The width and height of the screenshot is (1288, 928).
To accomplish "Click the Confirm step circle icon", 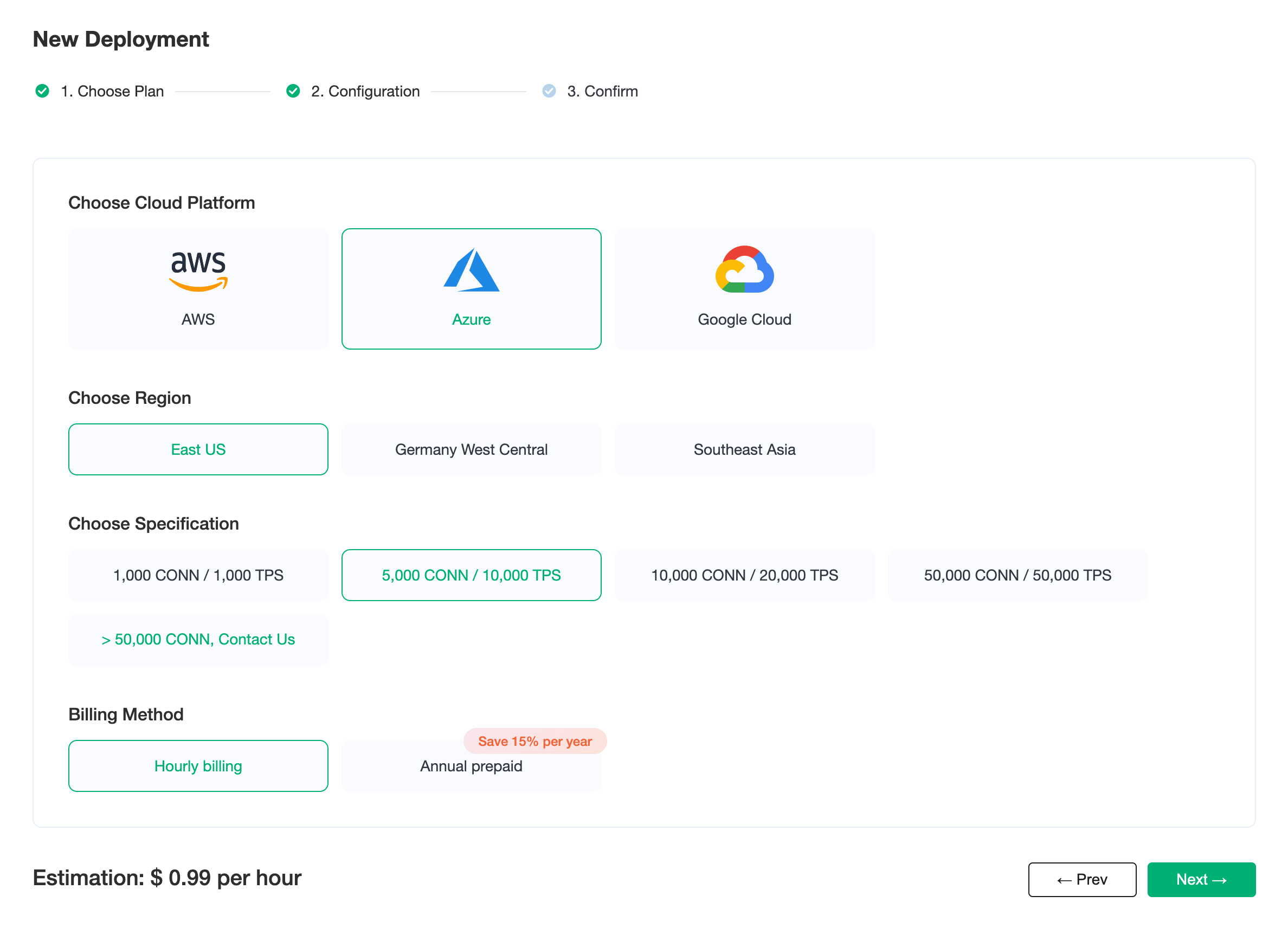I will pos(549,91).
